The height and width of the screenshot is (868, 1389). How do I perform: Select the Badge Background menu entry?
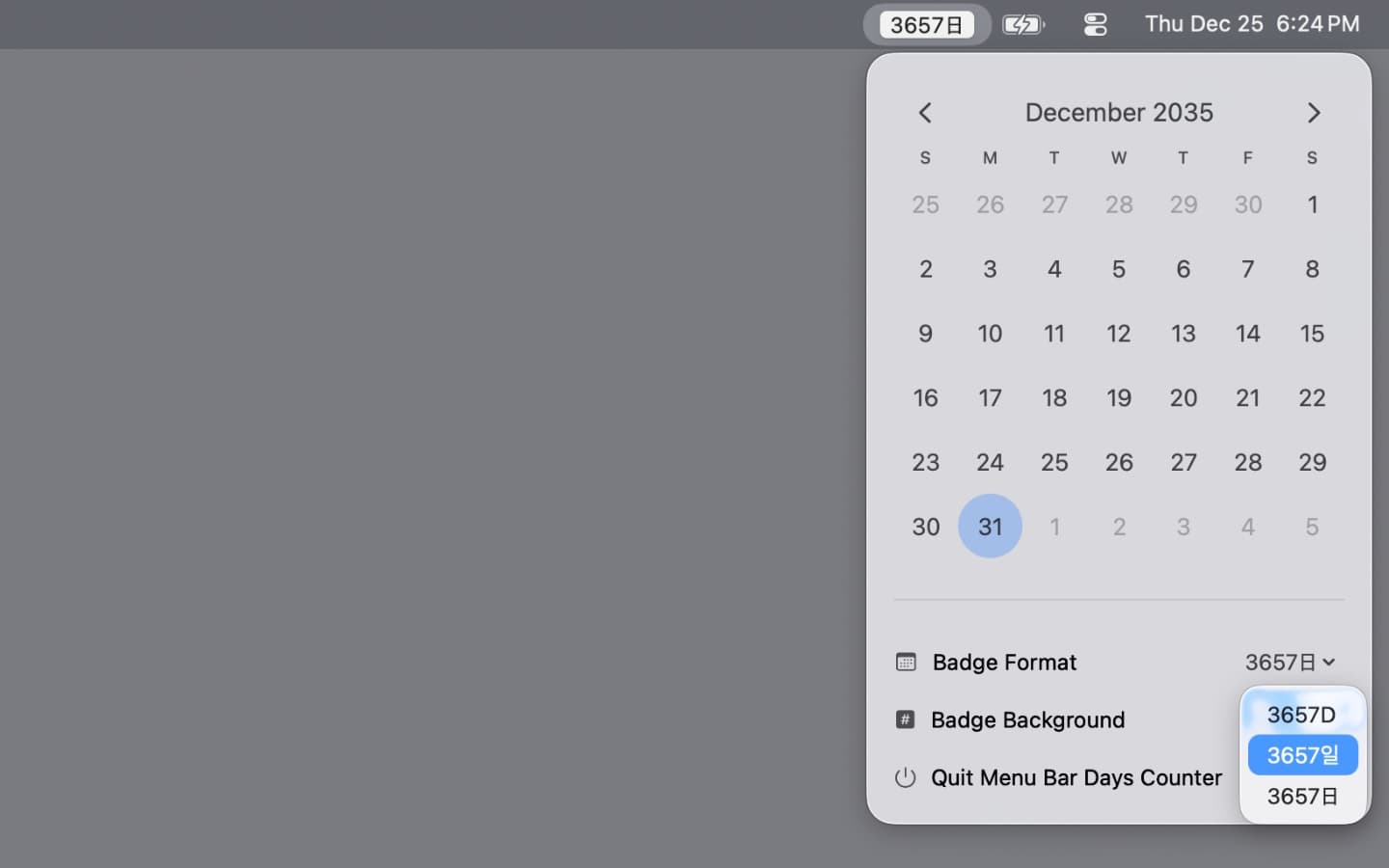[x=1028, y=719]
